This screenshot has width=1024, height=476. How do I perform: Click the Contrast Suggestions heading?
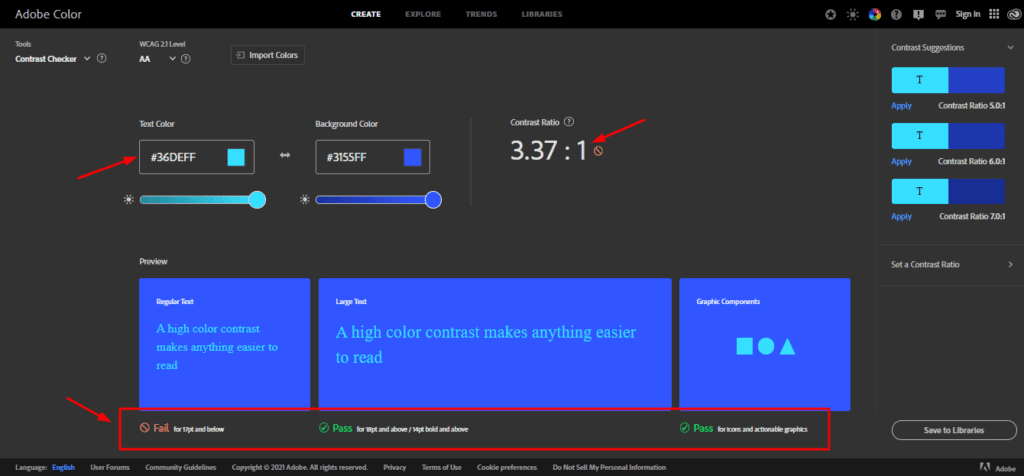[x=927, y=48]
